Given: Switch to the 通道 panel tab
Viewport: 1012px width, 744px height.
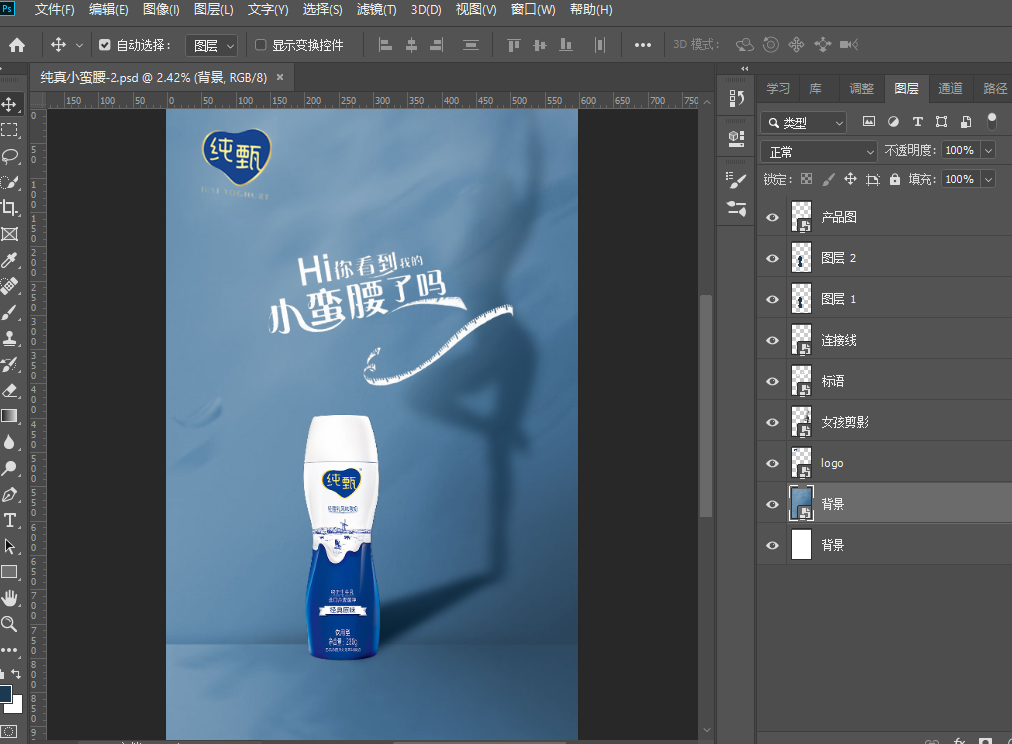Looking at the screenshot, I should click(x=950, y=88).
